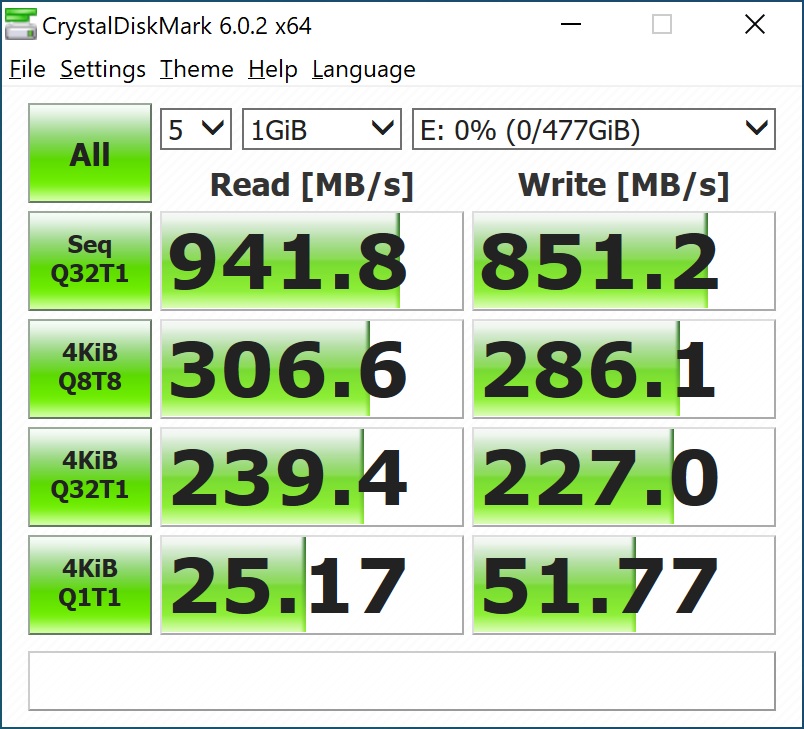The height and width of the screenshot is (729, 804).
Task: Click the 4KiB Q32T1 write result 227.0
Action: click(624, 477)
